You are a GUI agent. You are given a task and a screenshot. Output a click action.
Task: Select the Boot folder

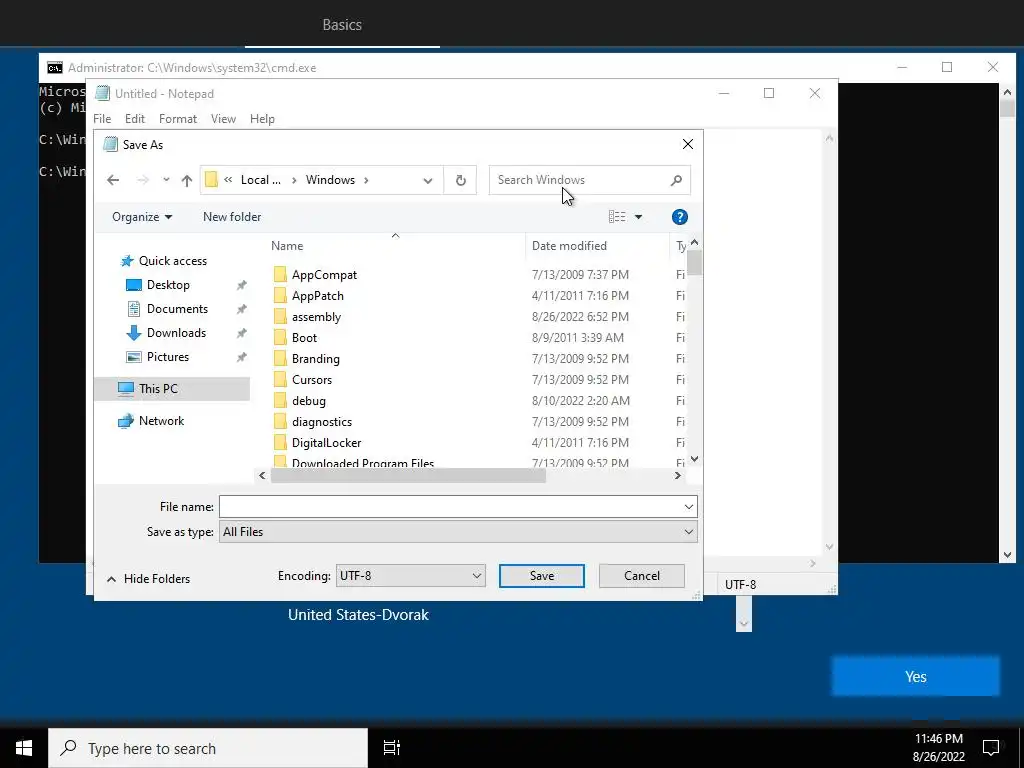pyautogui.click(x=304, y=338)
